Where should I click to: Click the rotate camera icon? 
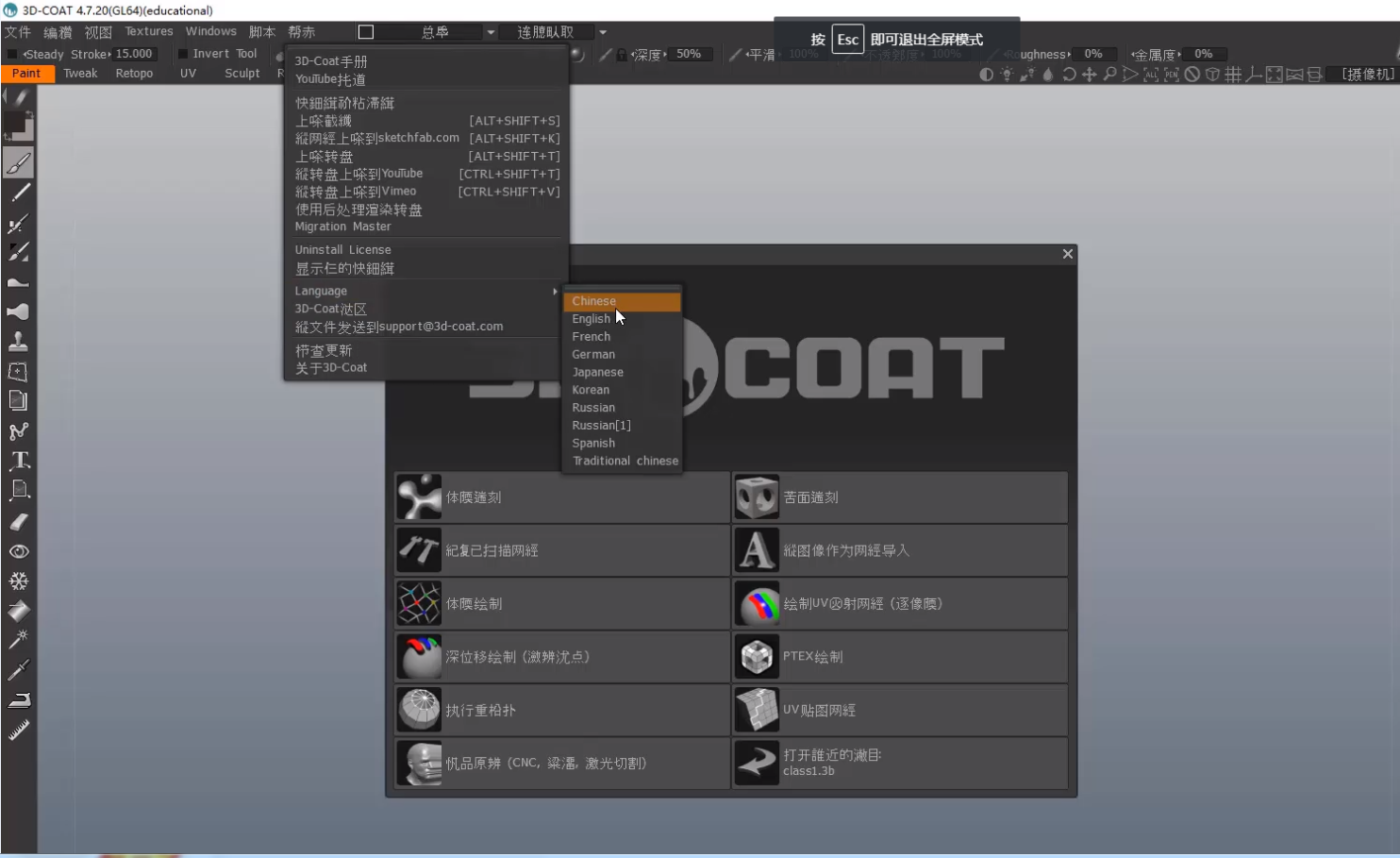[x=1069, y=75]
